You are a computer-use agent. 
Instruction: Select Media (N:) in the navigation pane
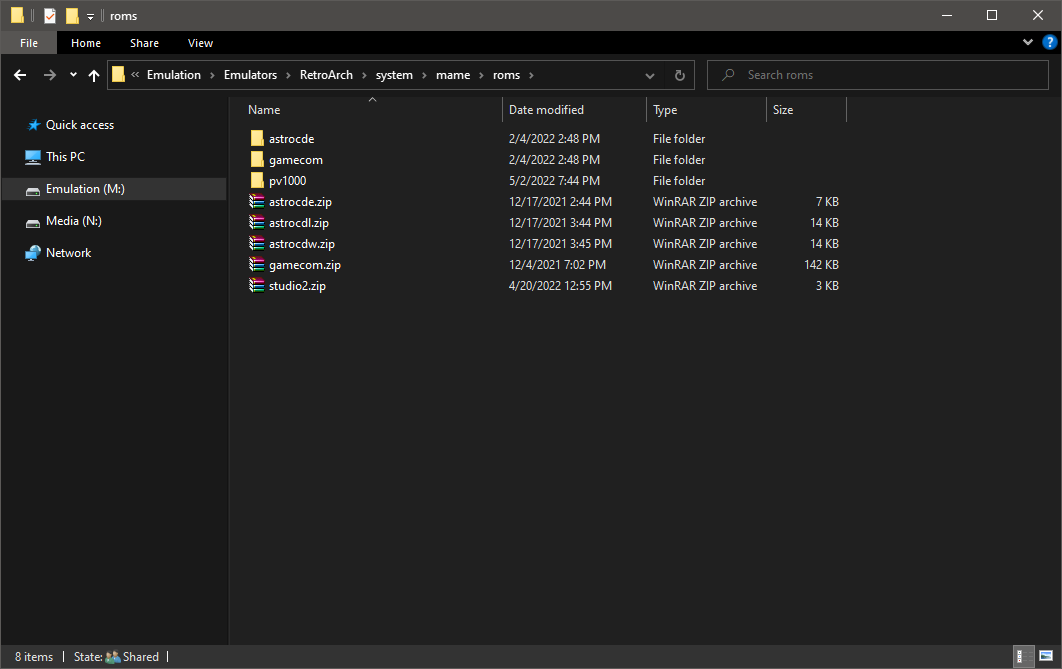(x=74, y=221)
